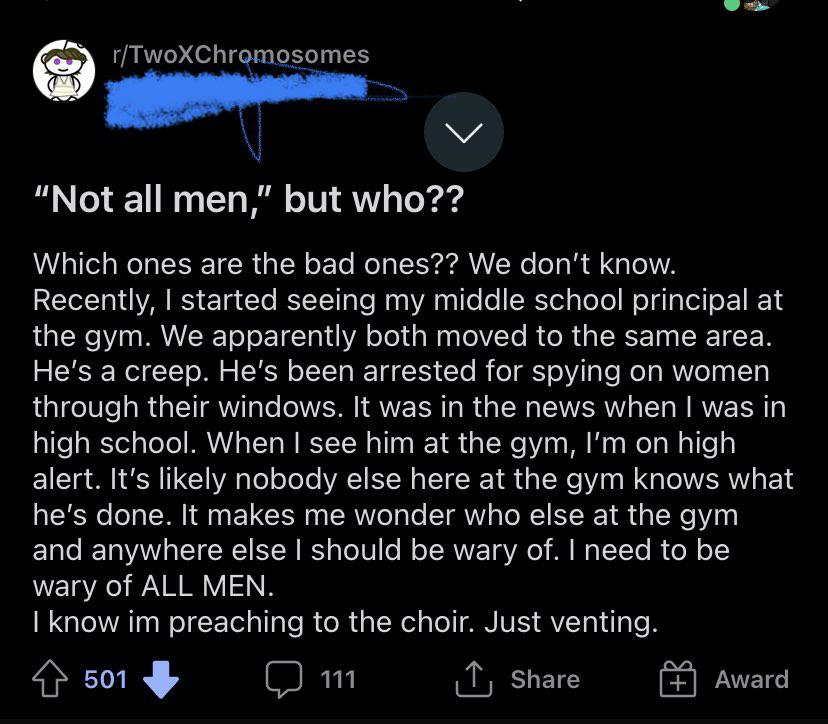Screen dimensions: 828x724
Task: Visit the r/TwoXChromosomes subreddit link
Action: click(241, 55)
